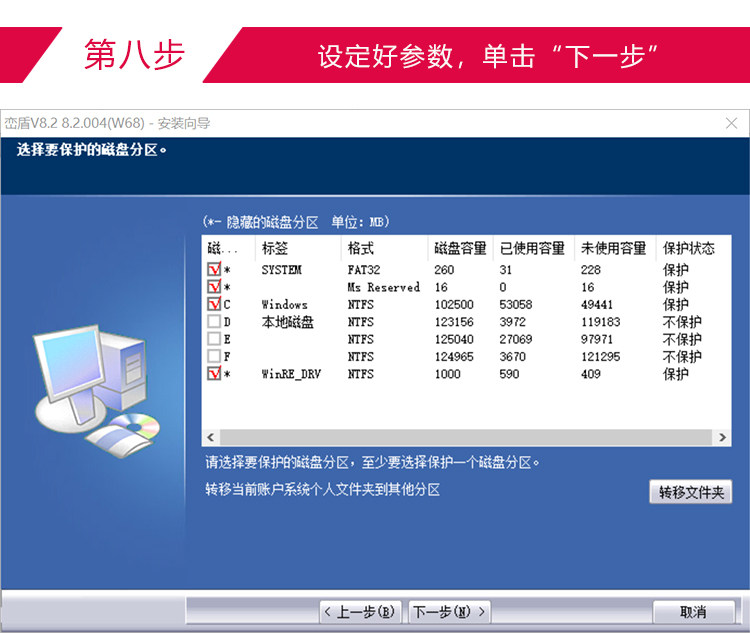Click used capacity value 27069
Screen dimensions: 750x633
pos(516,339)
